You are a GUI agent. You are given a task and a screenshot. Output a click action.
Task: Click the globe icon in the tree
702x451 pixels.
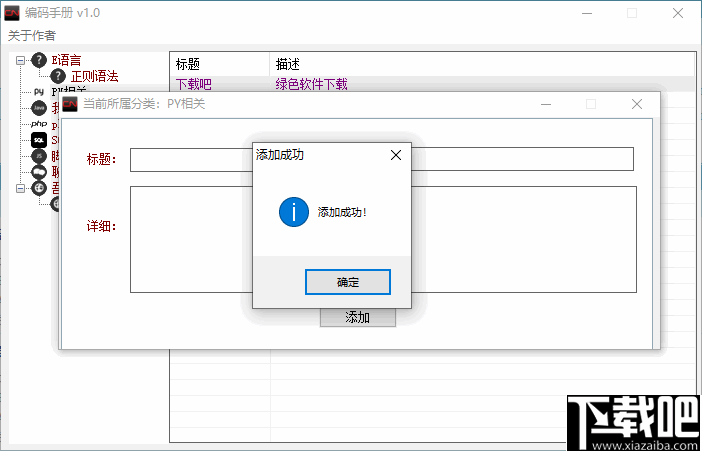(39, 188)
